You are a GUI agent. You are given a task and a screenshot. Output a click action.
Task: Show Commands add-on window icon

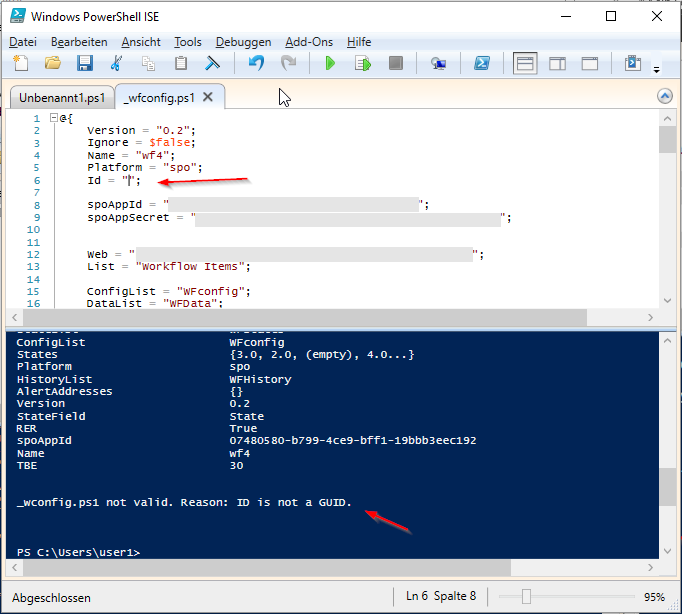click(x=633, y=63)
